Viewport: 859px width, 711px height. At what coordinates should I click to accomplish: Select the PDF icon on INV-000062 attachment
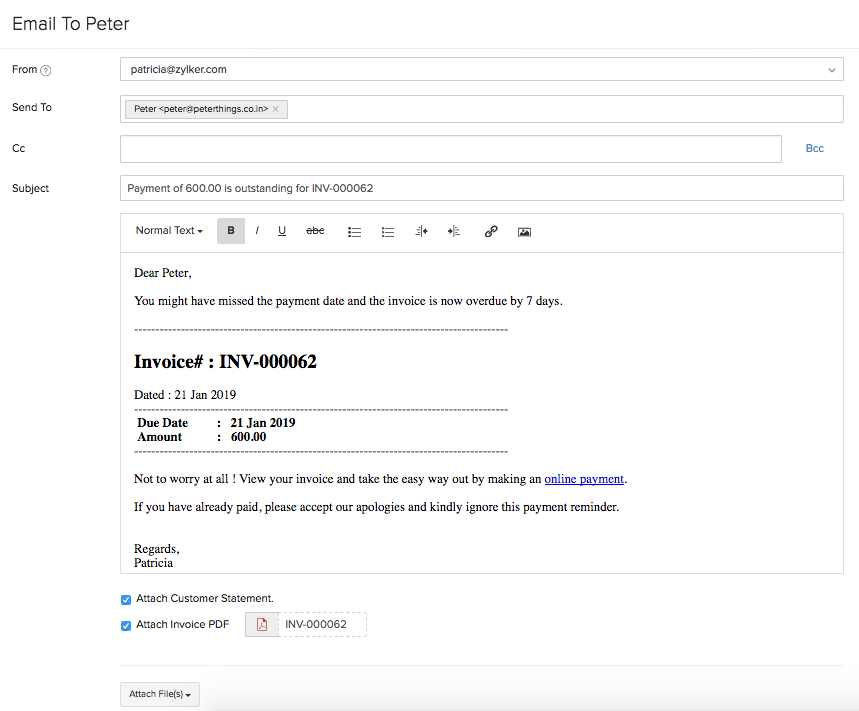click(261, 623)
